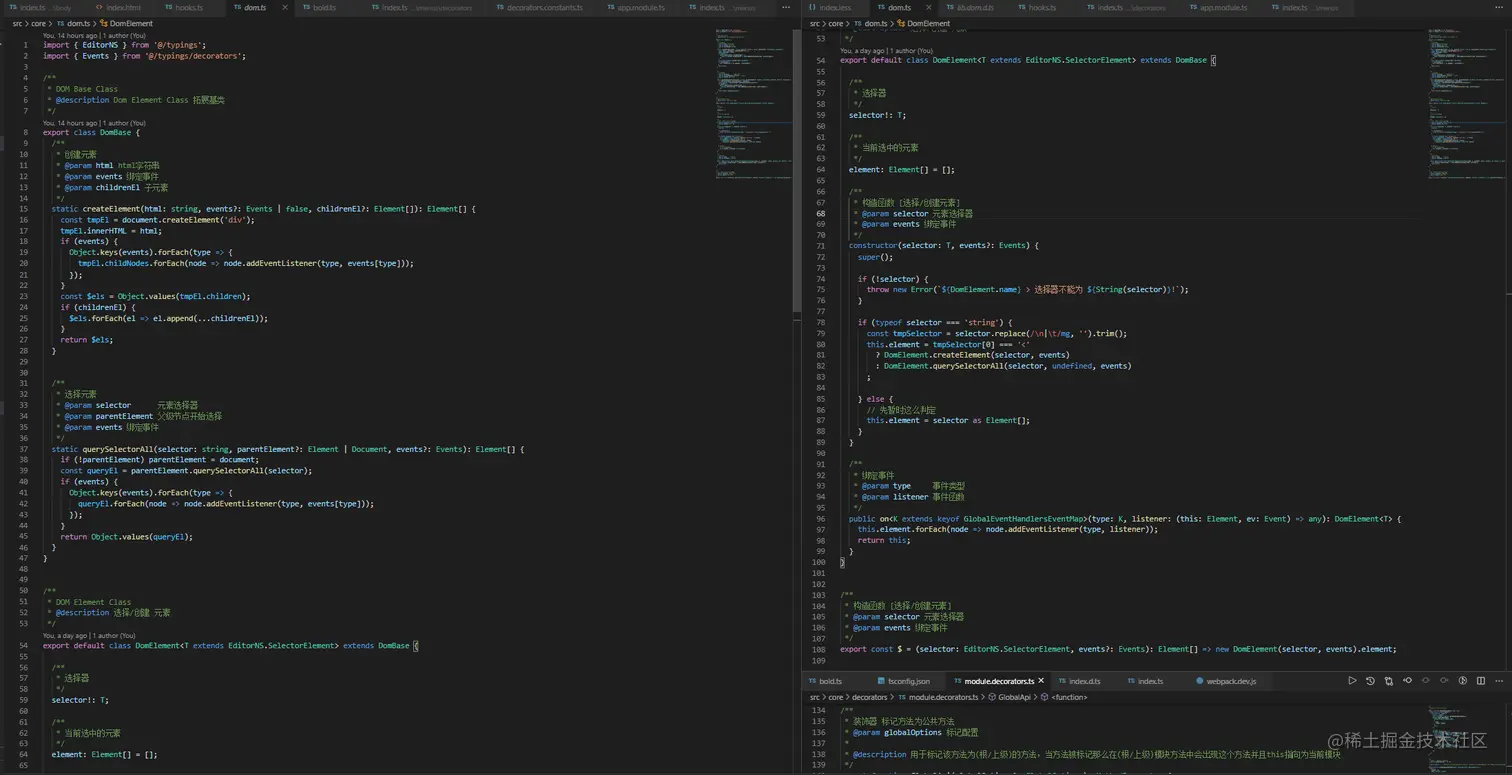This screenshot has height=775, width=1512.
Task: Click 'export const $' line in top-right editor
Action: click(x=1118, y=649)
